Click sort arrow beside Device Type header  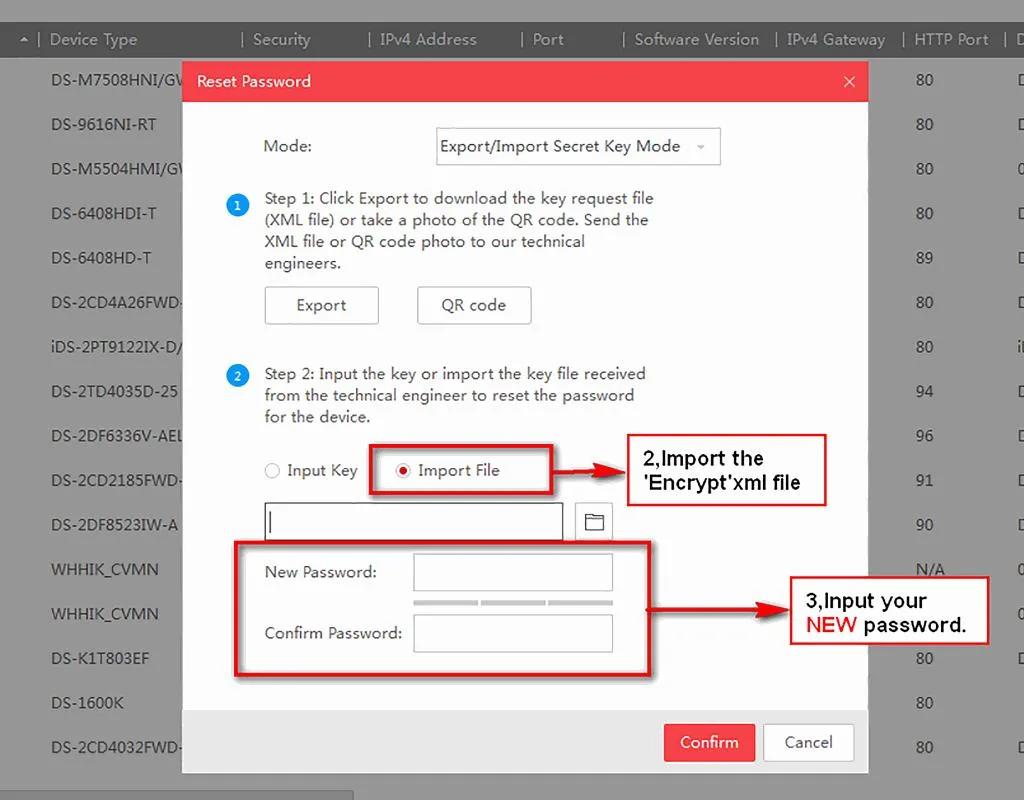click(x=24, y=40)
